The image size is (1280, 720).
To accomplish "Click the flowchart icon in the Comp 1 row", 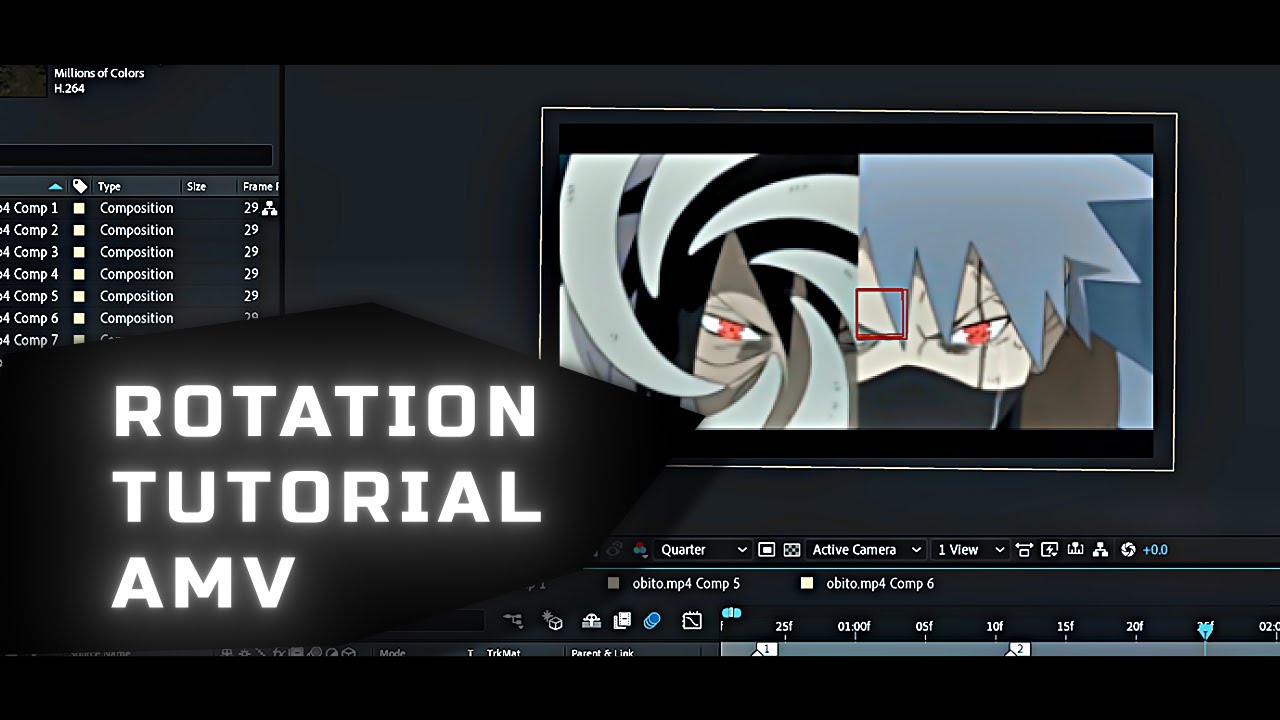I will point(269,208).
